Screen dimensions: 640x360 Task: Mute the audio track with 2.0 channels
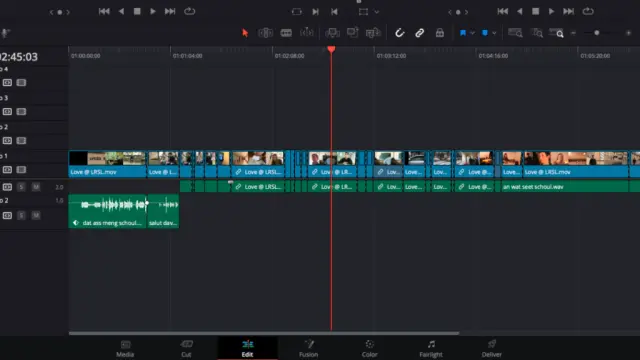[36, 187]
